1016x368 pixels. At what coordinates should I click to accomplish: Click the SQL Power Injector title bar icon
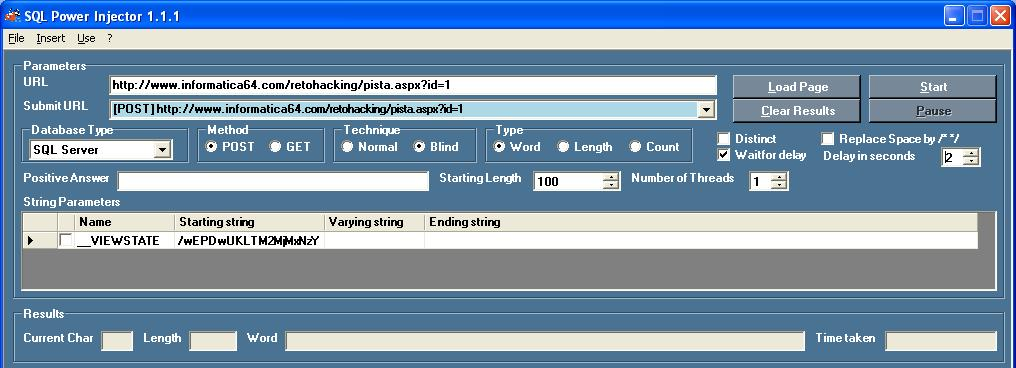coord(12,15)
